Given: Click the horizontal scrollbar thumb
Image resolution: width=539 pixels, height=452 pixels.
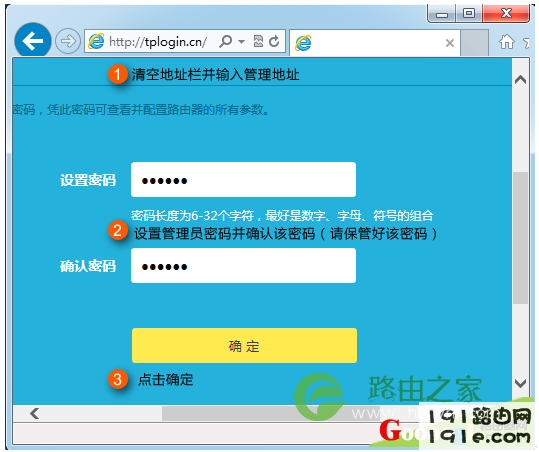Looking at the screenshot, I should pyautogui.click(x=272, y=414).
